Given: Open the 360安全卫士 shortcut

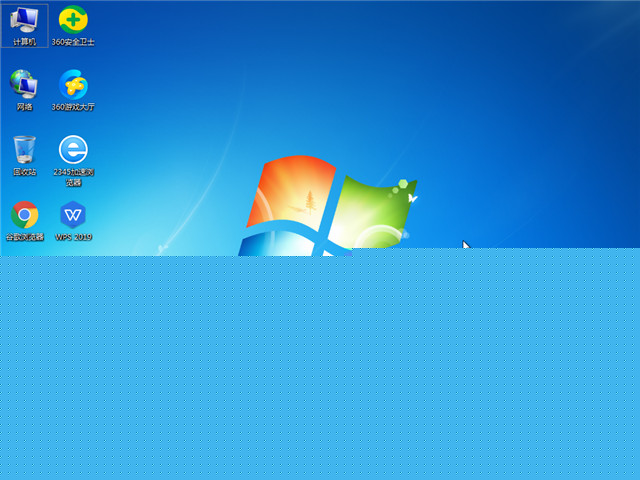Looking at the screenshot, I should [x=73, y=25].
